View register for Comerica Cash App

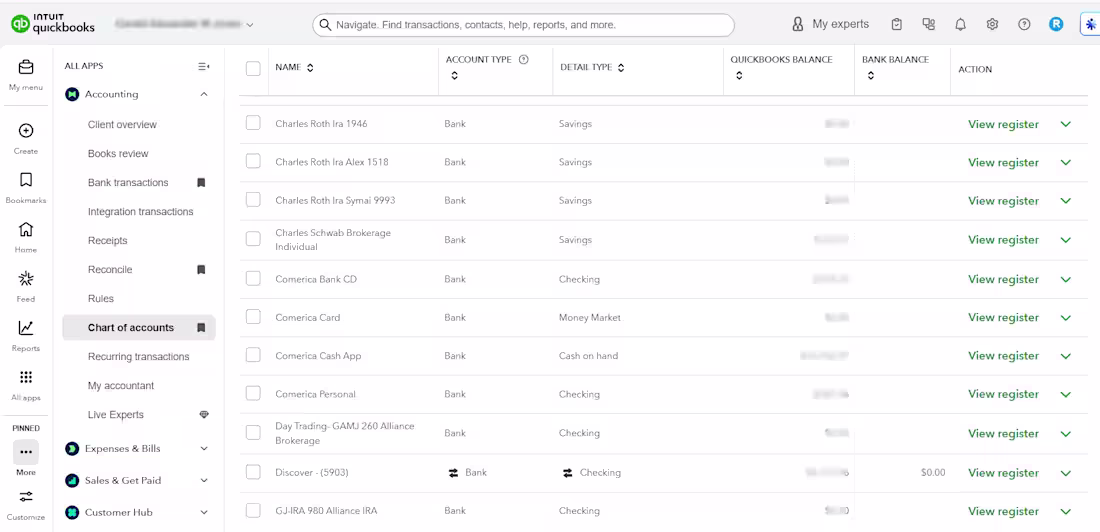1003,356
